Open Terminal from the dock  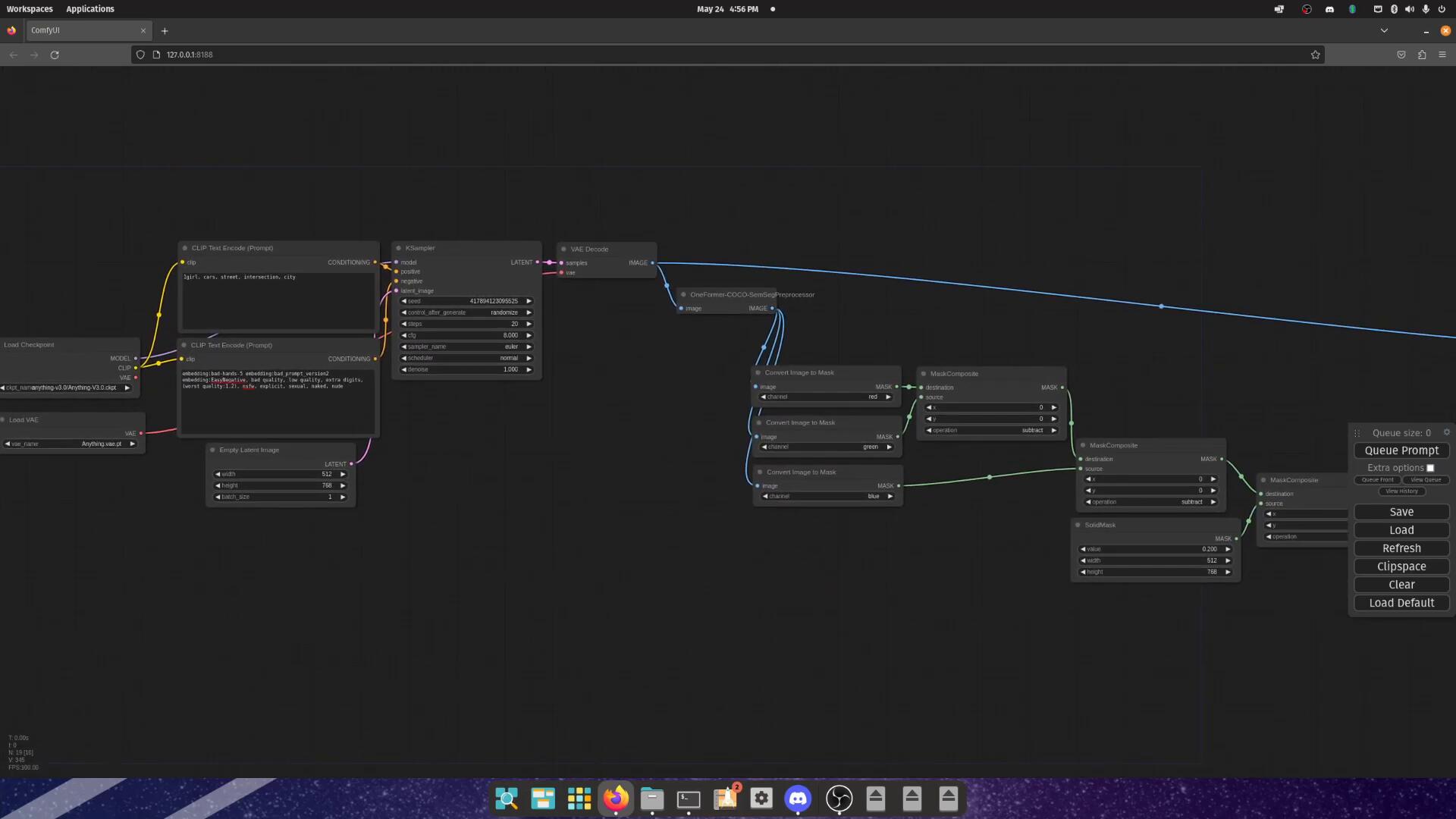[x=689, y=799]
